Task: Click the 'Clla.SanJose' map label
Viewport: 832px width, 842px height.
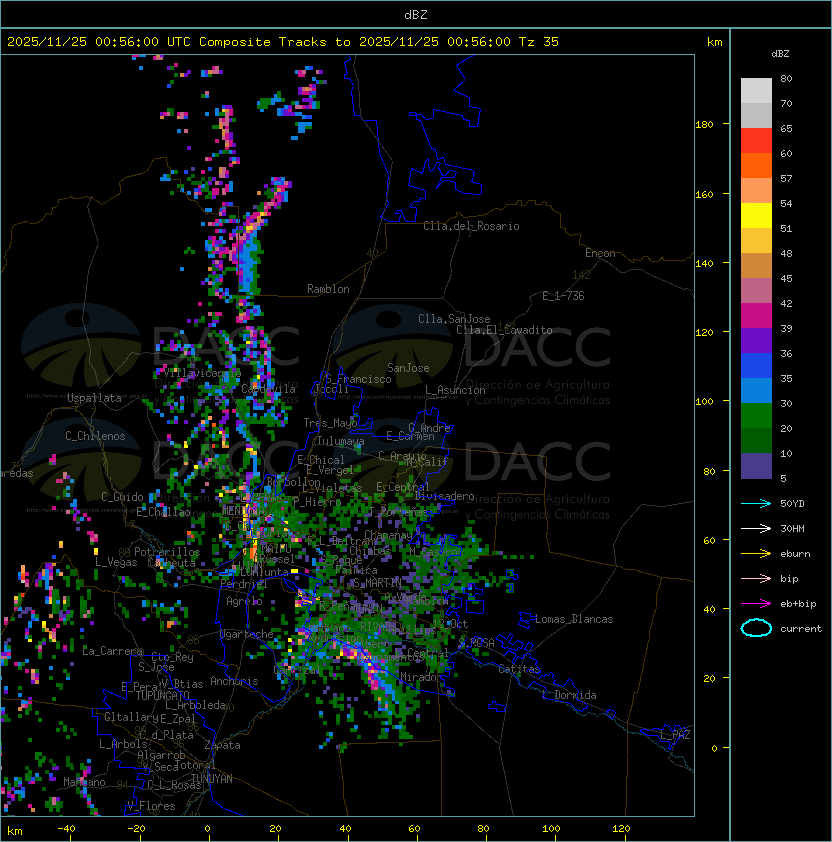Action: (454, 319)
